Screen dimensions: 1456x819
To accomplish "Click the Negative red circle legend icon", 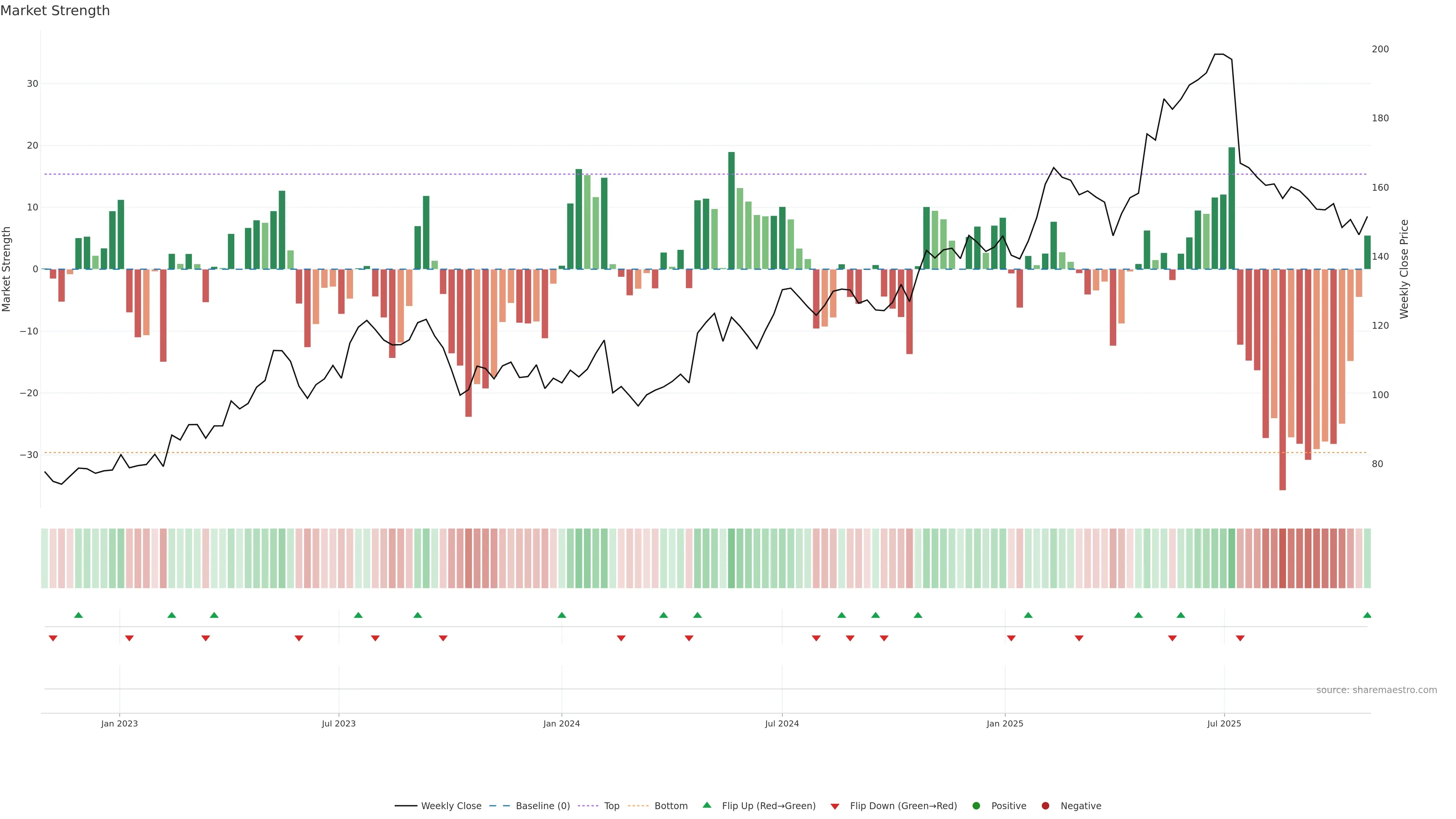I will point(1045,805).
